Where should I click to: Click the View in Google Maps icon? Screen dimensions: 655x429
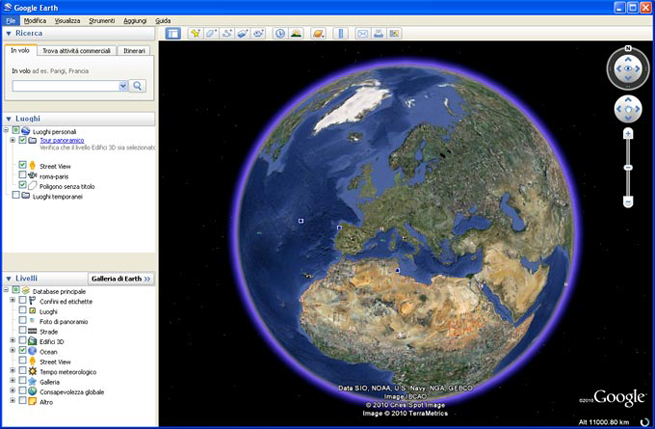tap(394, 33)
